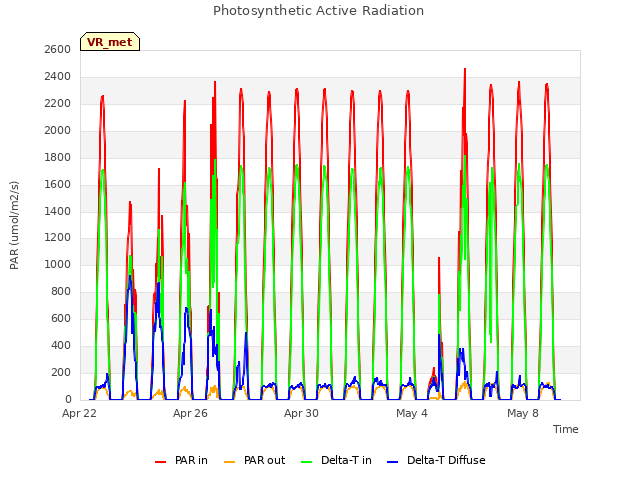Click the Apr 26 x-axis tick label
This screenshot has width=640, height=480.
click(190, 413)
